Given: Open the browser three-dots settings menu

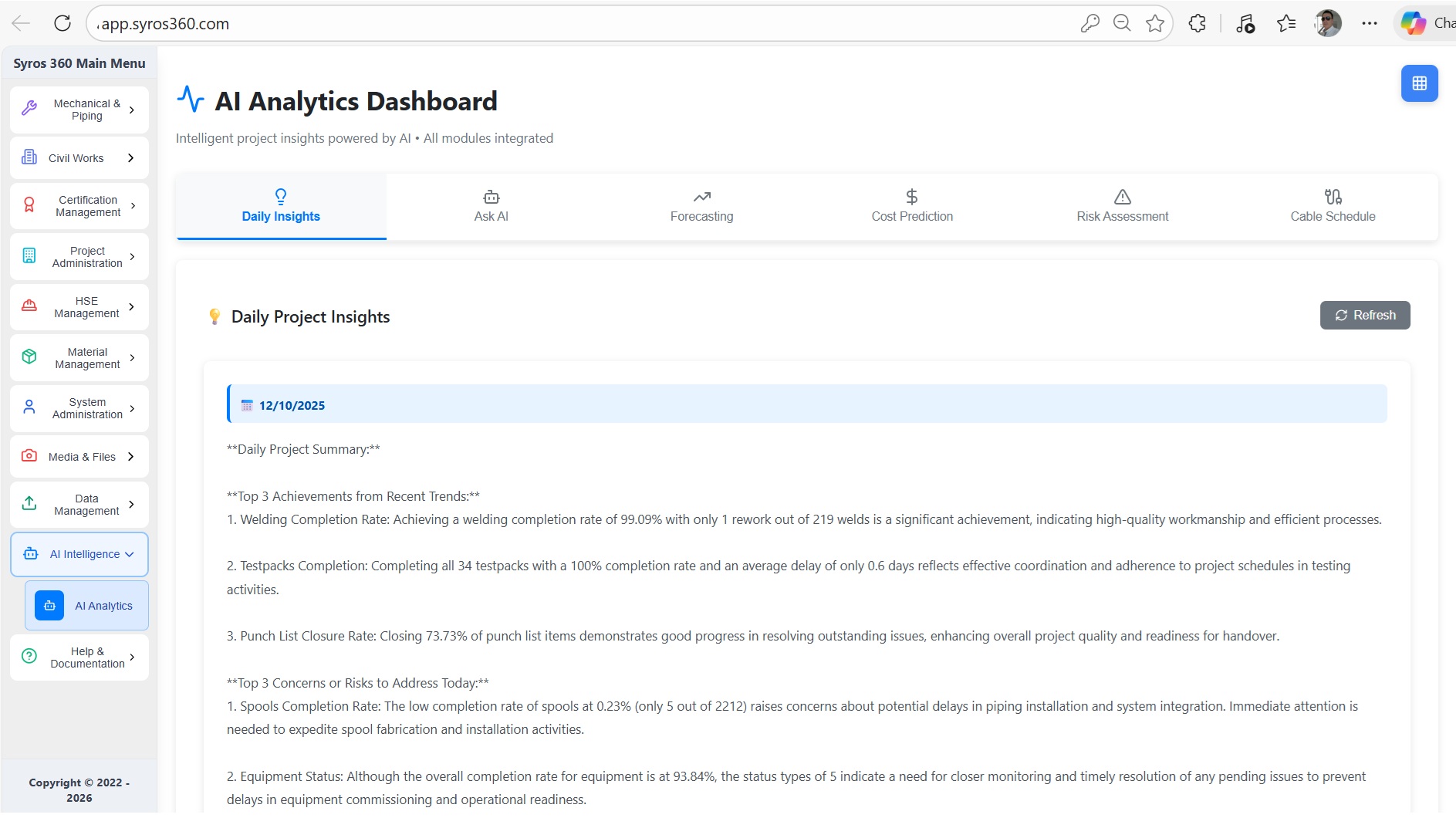Looking at the screenshot, I should tap(1369, 23).
